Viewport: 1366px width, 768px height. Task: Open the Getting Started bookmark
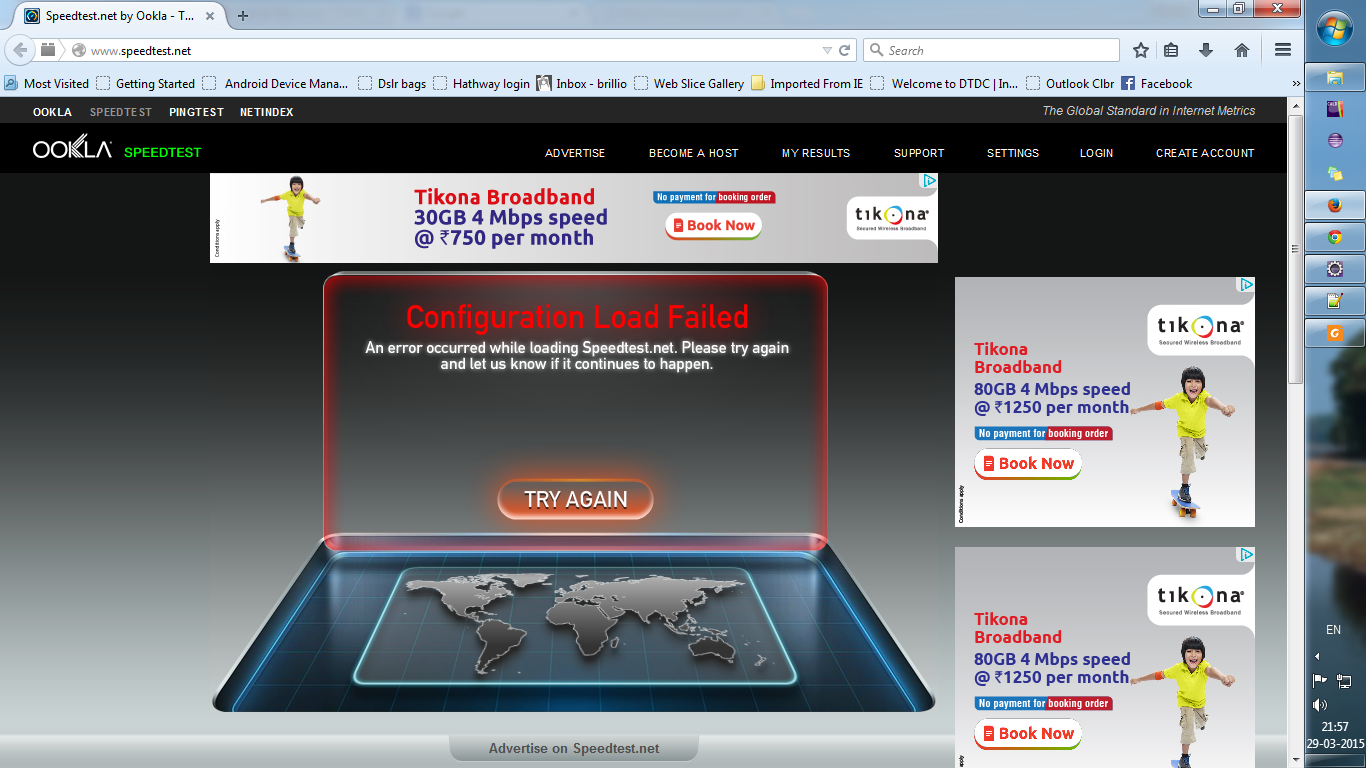(x=146, y=84)
